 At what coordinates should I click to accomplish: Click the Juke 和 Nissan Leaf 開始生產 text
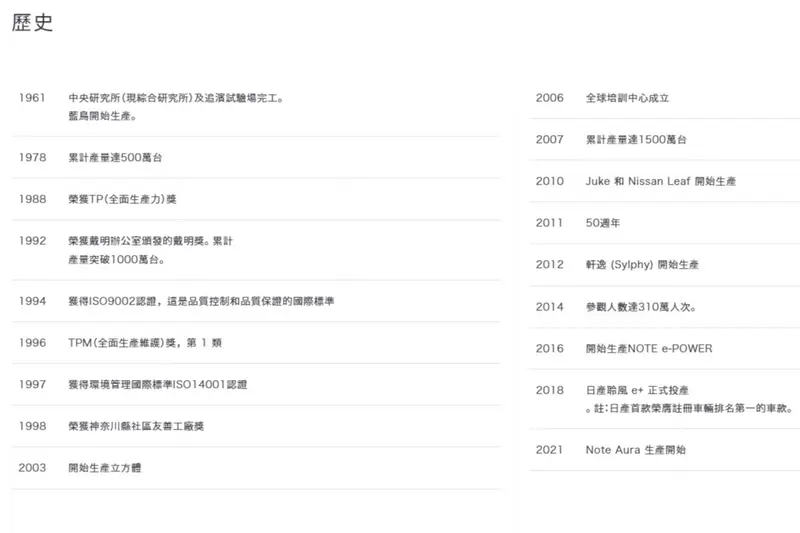(x=661, y=181)
